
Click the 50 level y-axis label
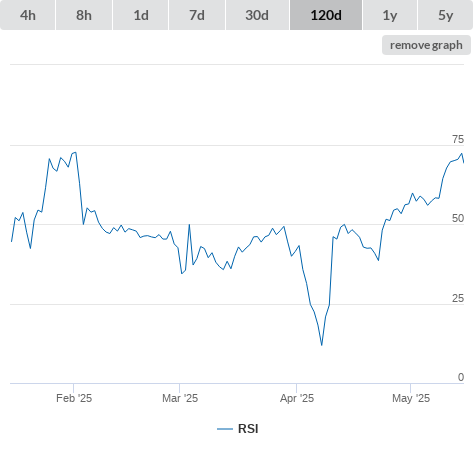[458, 218]
